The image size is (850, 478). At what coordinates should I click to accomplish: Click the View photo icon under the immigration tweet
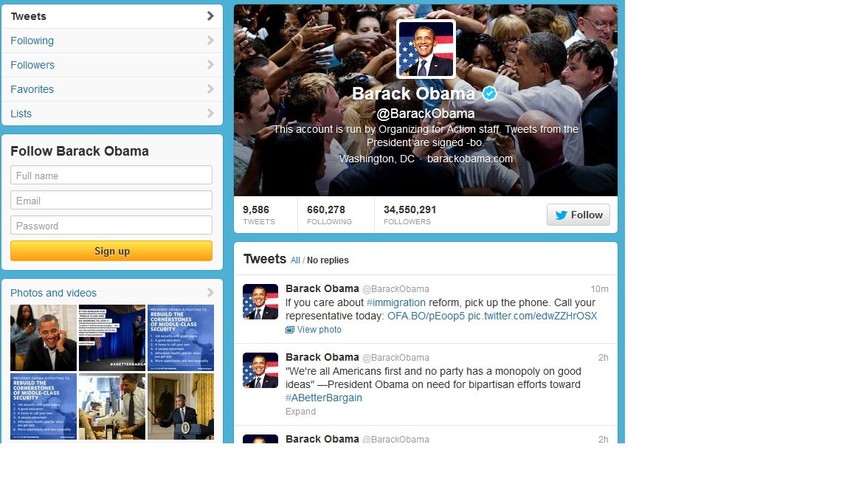[x=290, y=330]
